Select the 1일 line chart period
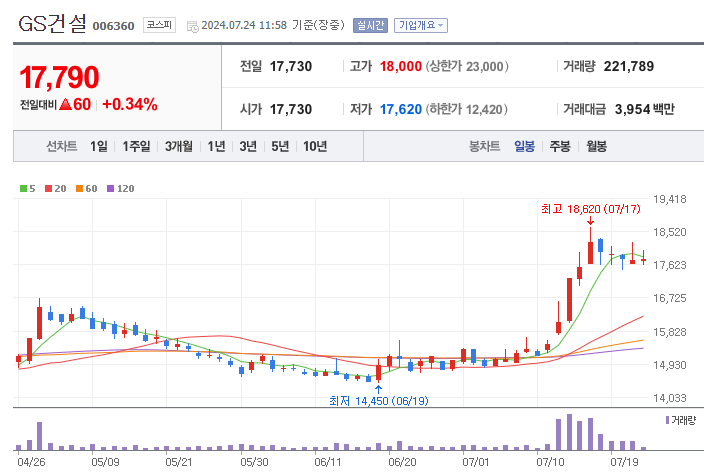 pyautogui.click(x=99, y=146)
